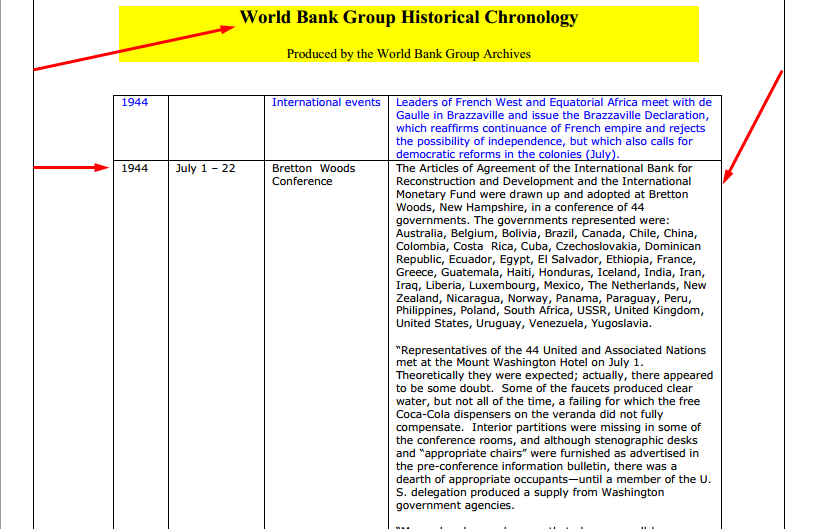Image resolution: width=817 pixels, height=529 pixels.
Task: Click text 'democratic reforms in the colonies (July).'
Action: click(x=507, y=154)
